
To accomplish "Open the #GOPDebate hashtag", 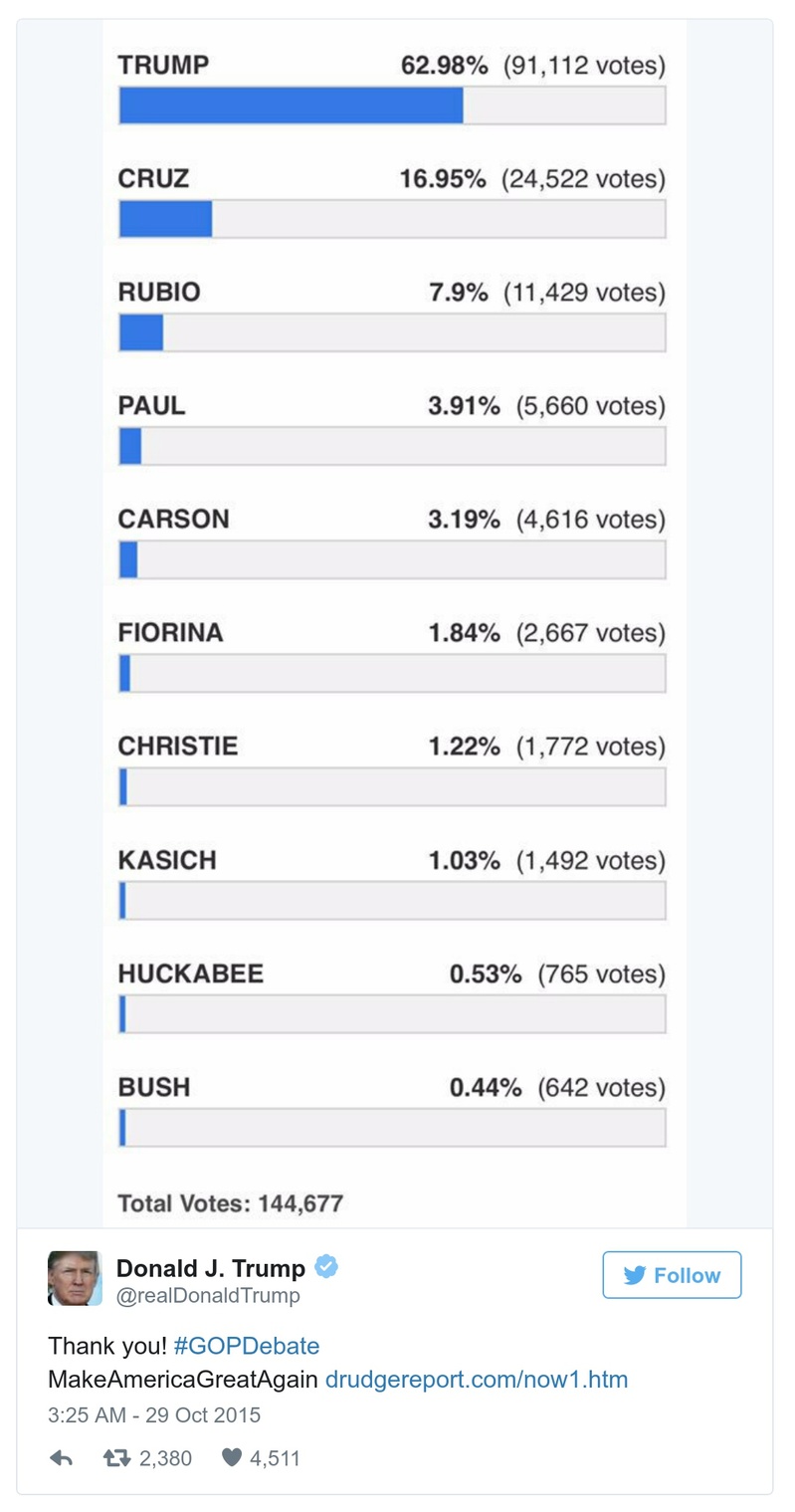I will tap(247, 1347).
